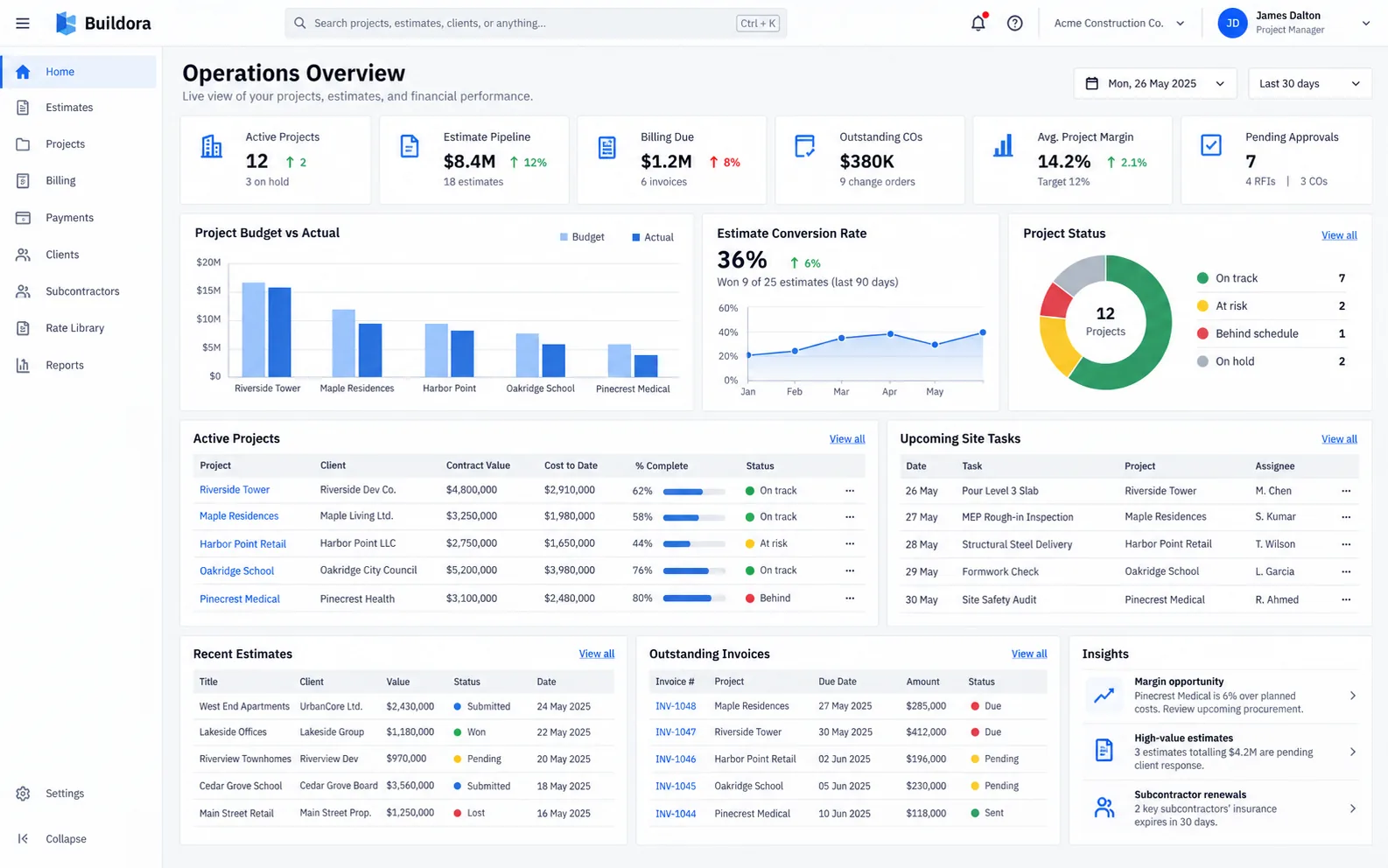Open invoice INV-1048

(x=676, y=706)
